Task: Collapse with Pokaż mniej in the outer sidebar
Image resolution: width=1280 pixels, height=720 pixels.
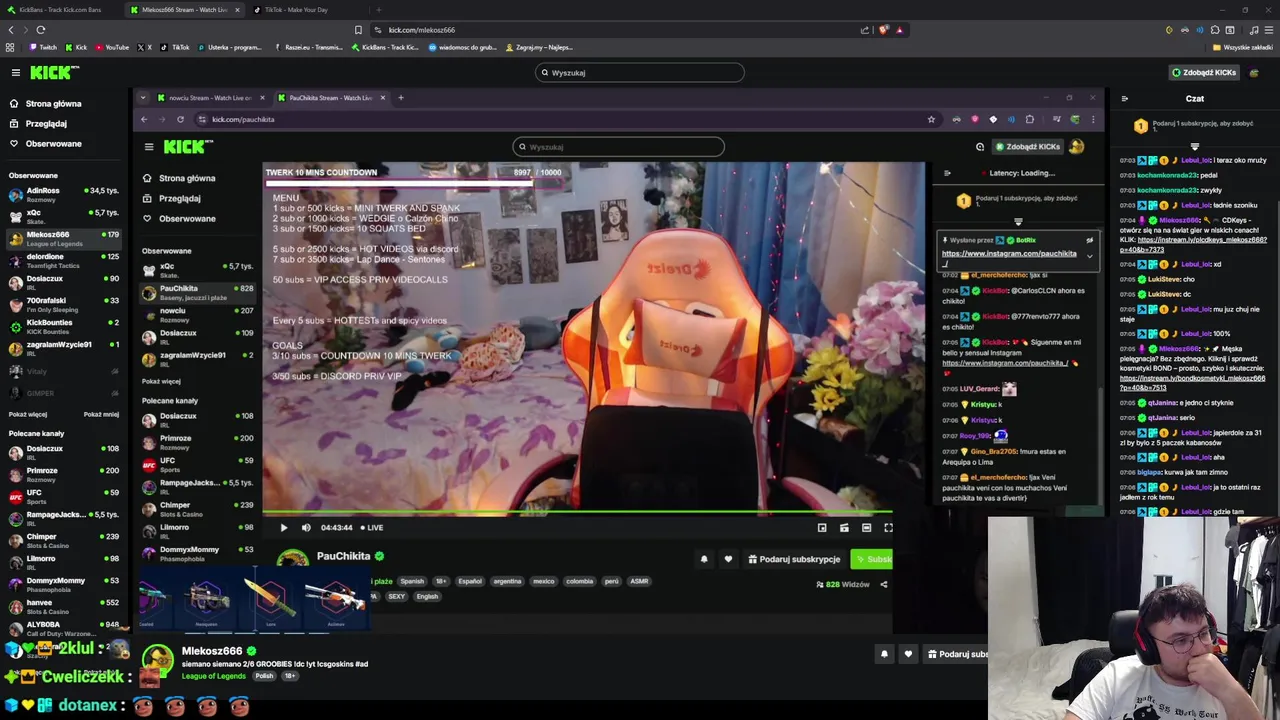Action: pyautogui.click(x=102, y=414)
